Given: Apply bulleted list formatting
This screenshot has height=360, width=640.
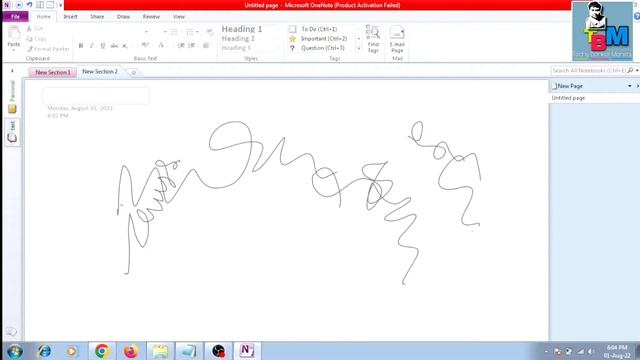Looking at the screenshot, I should tap(174, 32).
